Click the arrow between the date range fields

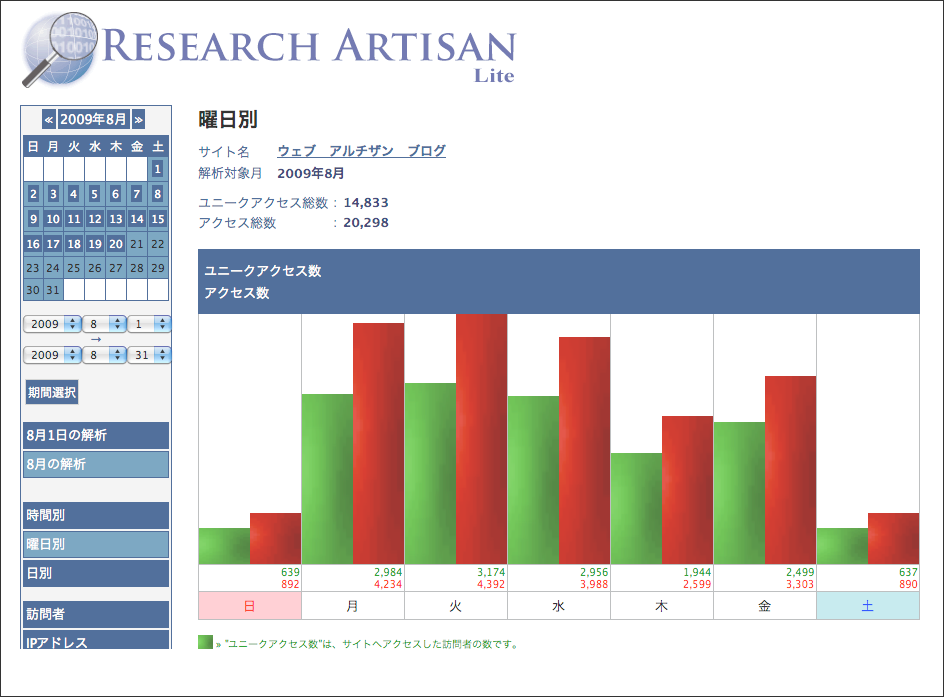(x=96, y=339)
